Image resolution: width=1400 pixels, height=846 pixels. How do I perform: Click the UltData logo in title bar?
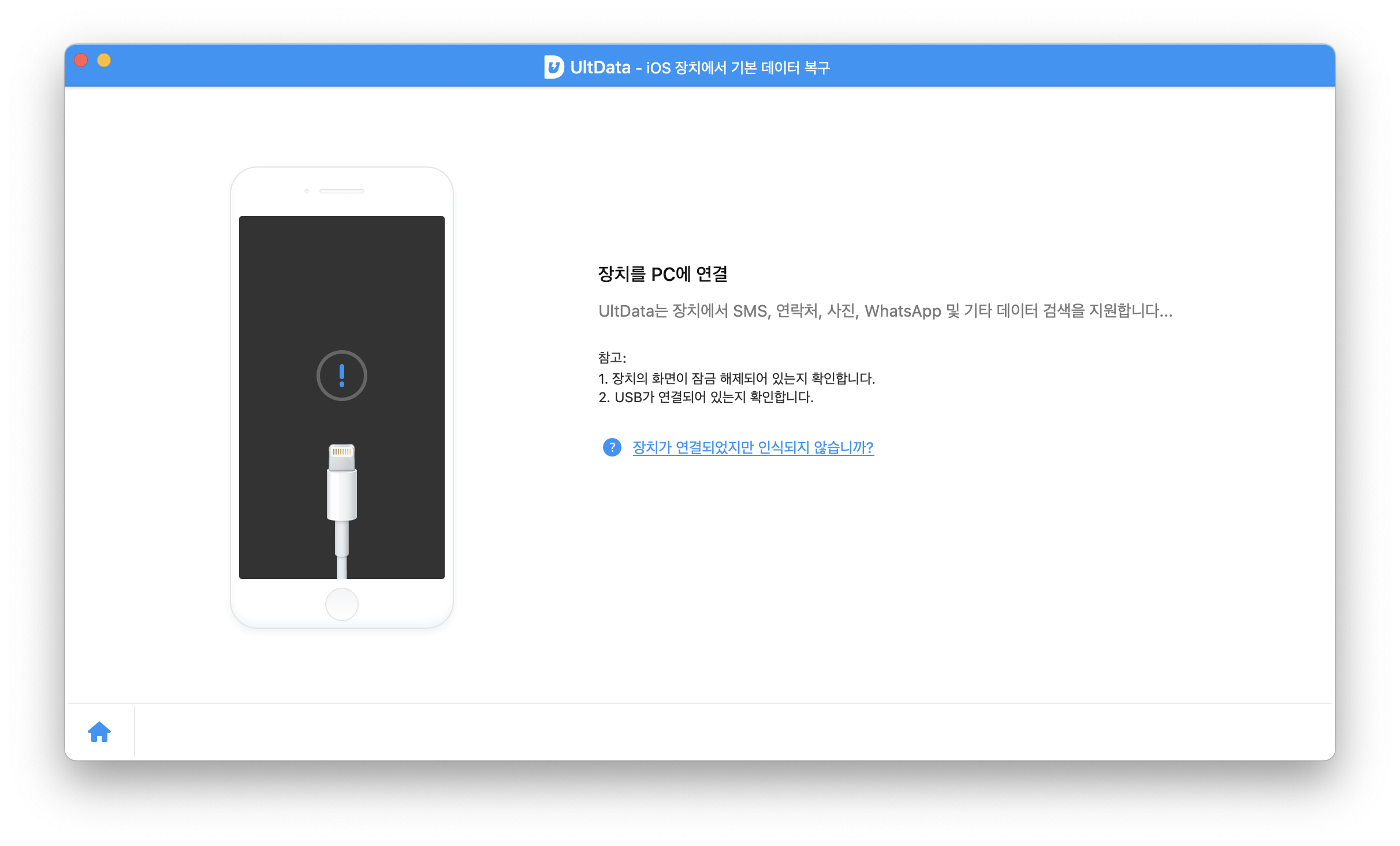click(553, 67)
